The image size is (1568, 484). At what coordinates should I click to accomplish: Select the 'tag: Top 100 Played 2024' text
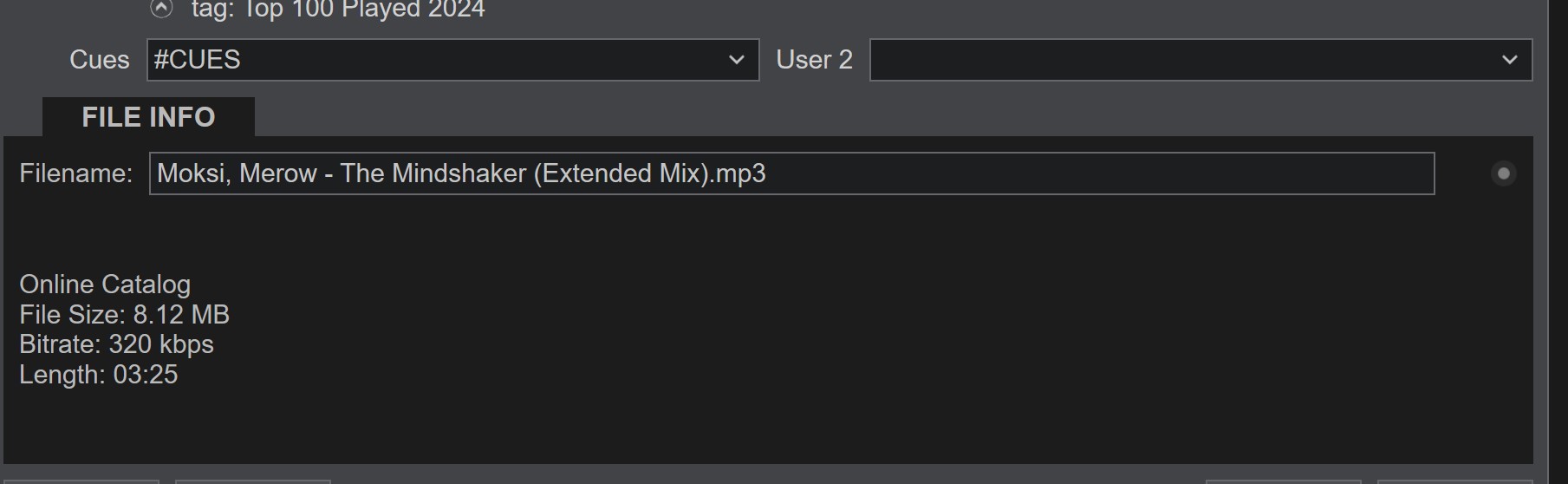pyautogui.click(x=338, y=10)
